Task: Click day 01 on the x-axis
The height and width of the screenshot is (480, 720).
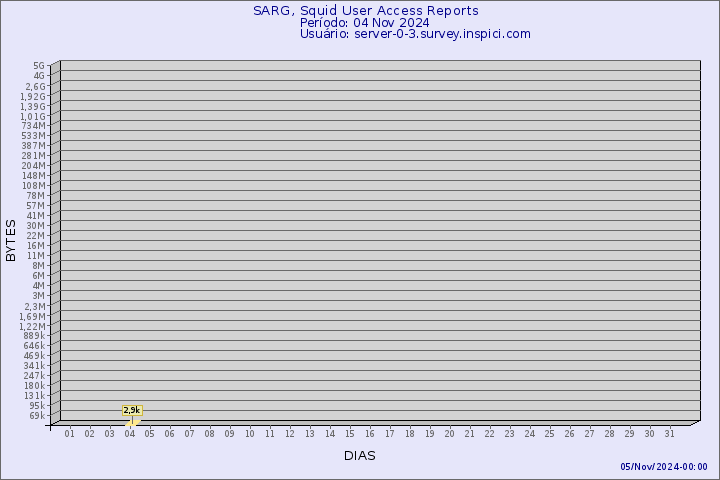Action: coord(69,434)
